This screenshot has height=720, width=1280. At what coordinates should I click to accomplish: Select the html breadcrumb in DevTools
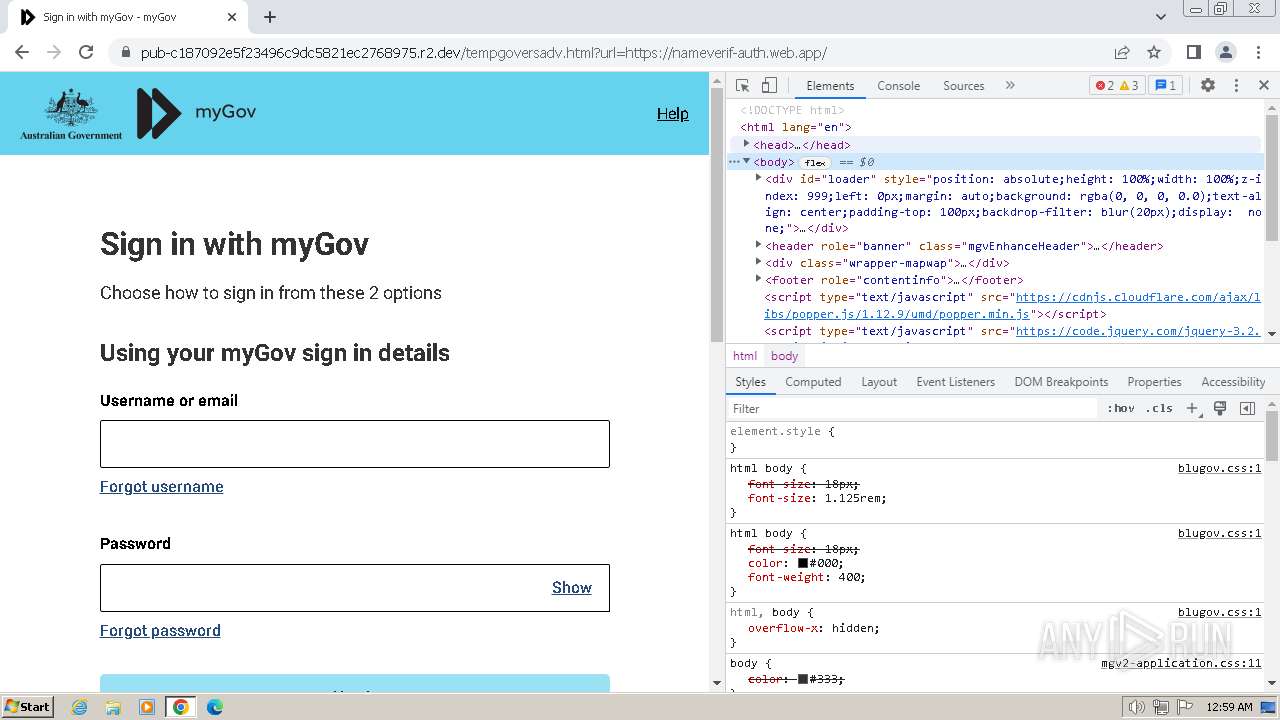pyautogui.click(x=745, y=356)
